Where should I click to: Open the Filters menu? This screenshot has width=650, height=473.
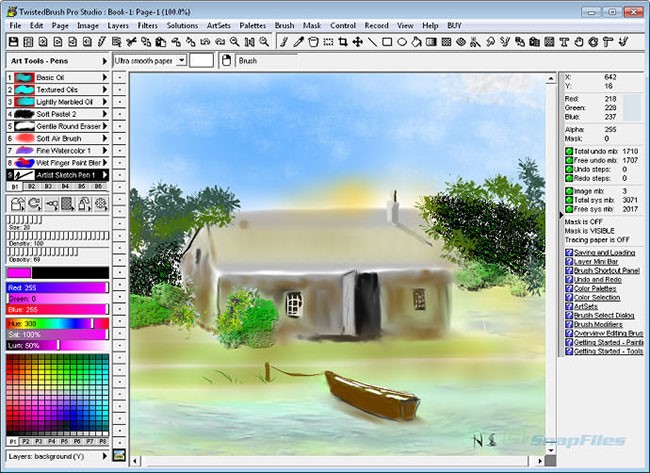point(148,26)
